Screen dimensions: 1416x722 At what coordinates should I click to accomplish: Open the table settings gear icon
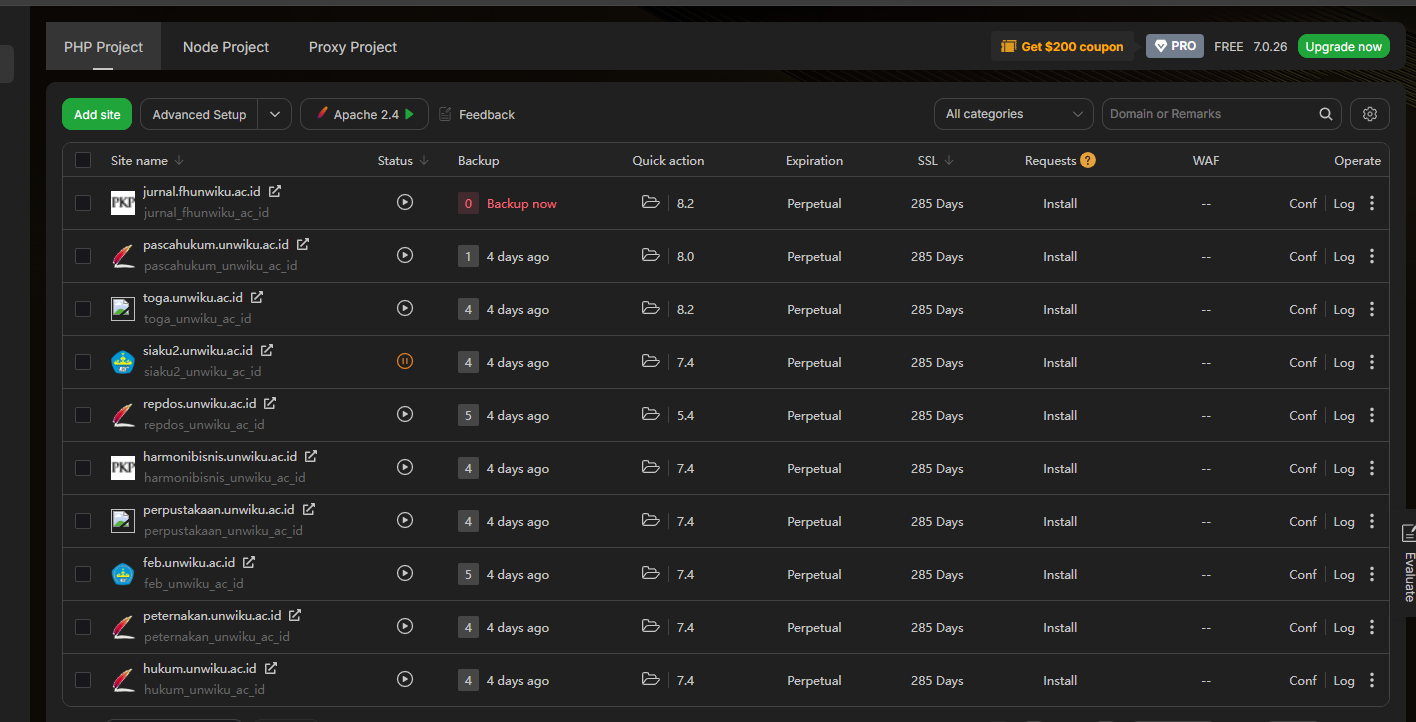click(1369, 114)
